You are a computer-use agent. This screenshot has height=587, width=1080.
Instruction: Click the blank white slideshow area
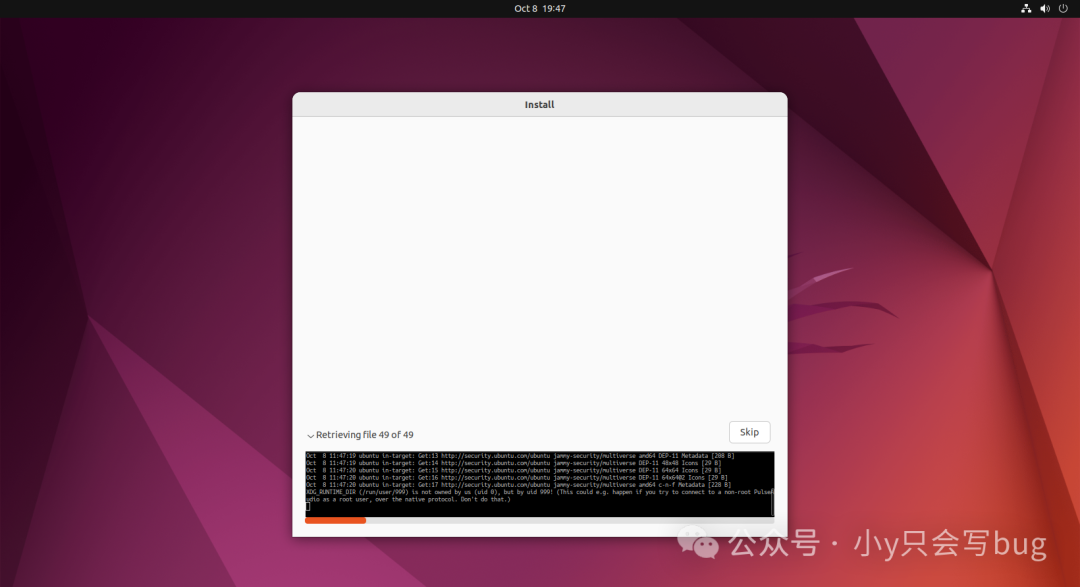click(x=539, y=260)
